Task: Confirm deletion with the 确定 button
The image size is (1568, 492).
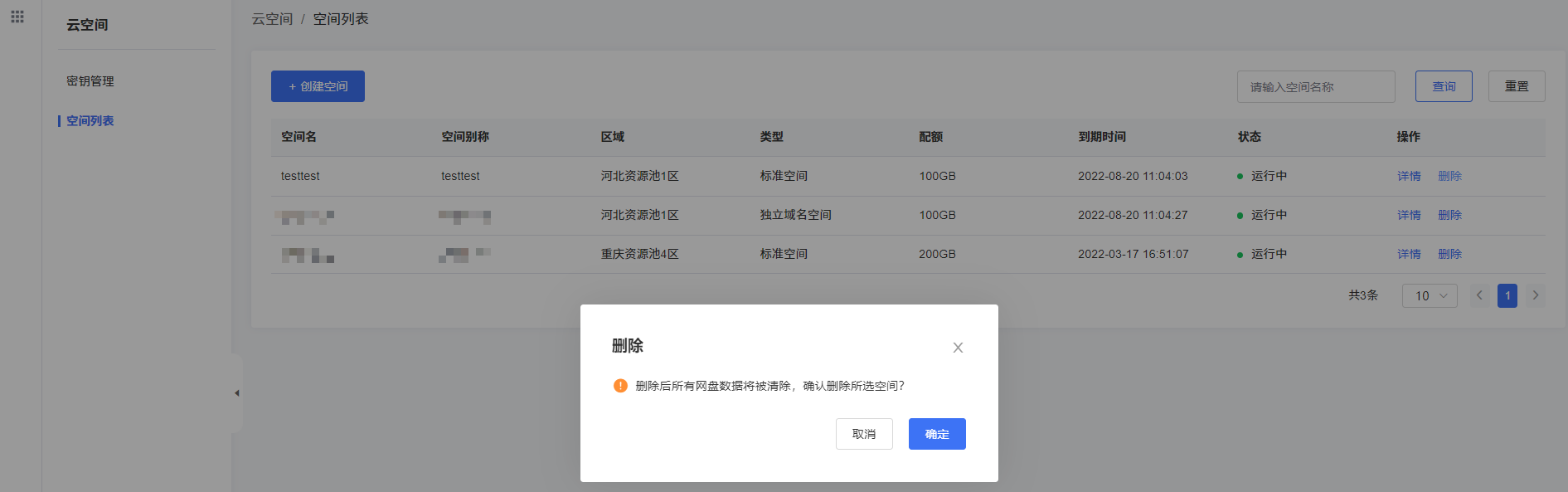Action: [x=936, y=434]
